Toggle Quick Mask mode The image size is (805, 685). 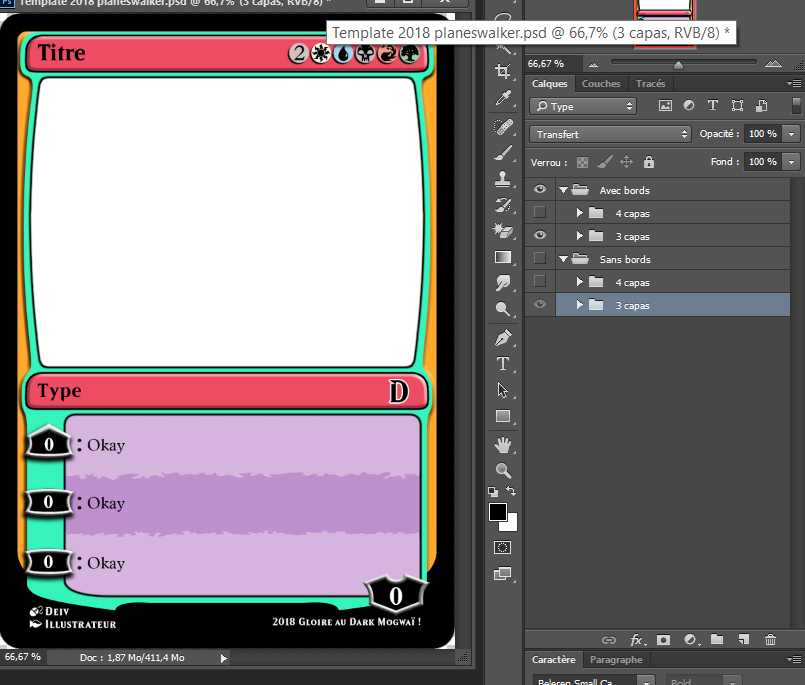coord(502,547)
